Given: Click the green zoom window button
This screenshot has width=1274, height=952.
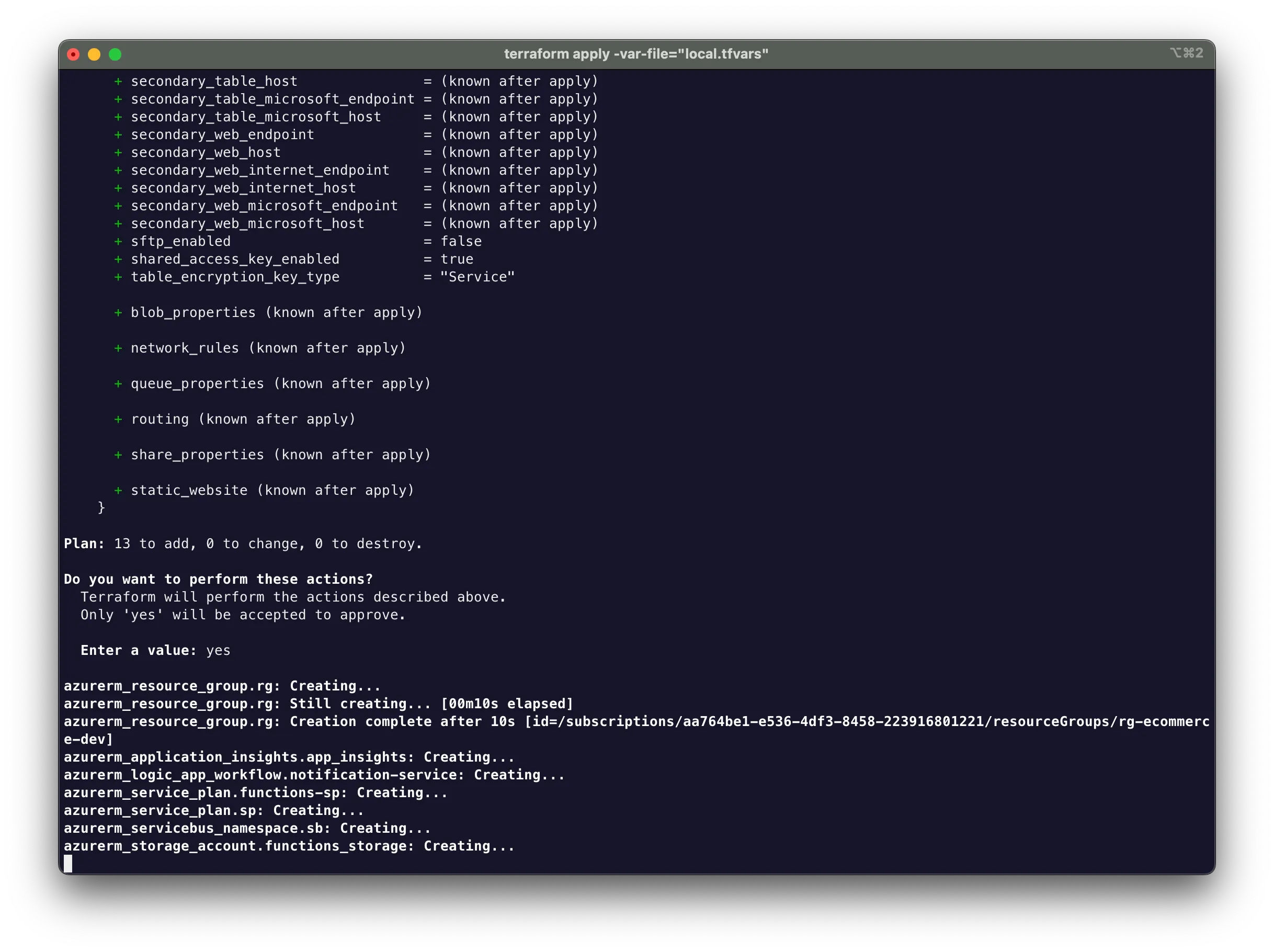Looking at the screenshot, I should 115,54.
